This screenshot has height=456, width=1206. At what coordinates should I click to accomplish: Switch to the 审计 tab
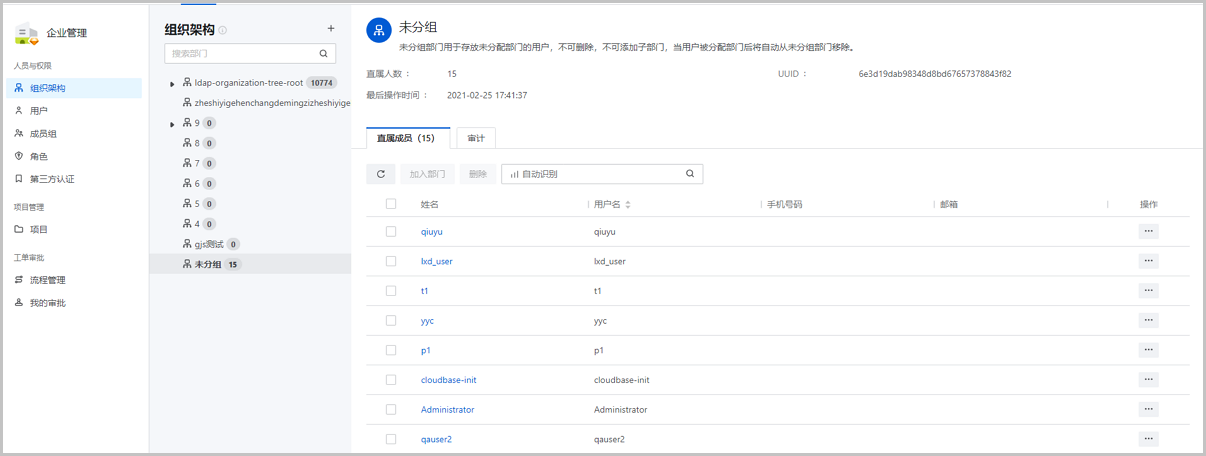click(x=476, y=138)
